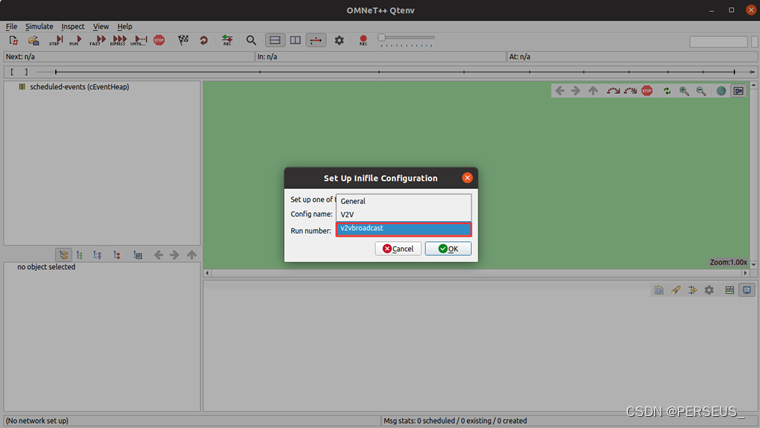Switch object inspector to flat mode icon
Screen dimensions: 760x428
coord(79,255)
